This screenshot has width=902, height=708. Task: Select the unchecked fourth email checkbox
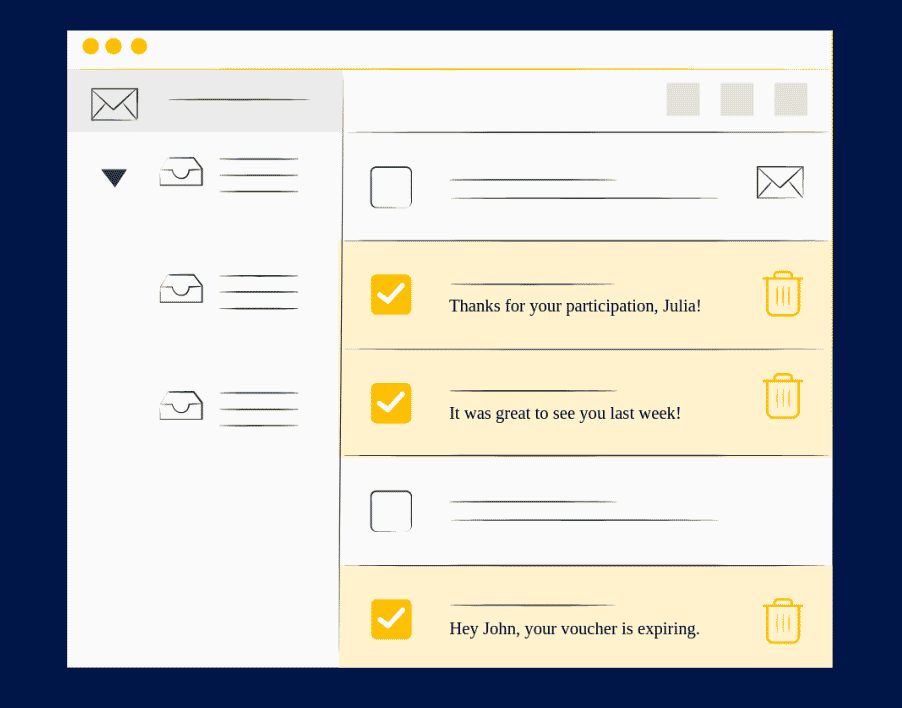391,511
